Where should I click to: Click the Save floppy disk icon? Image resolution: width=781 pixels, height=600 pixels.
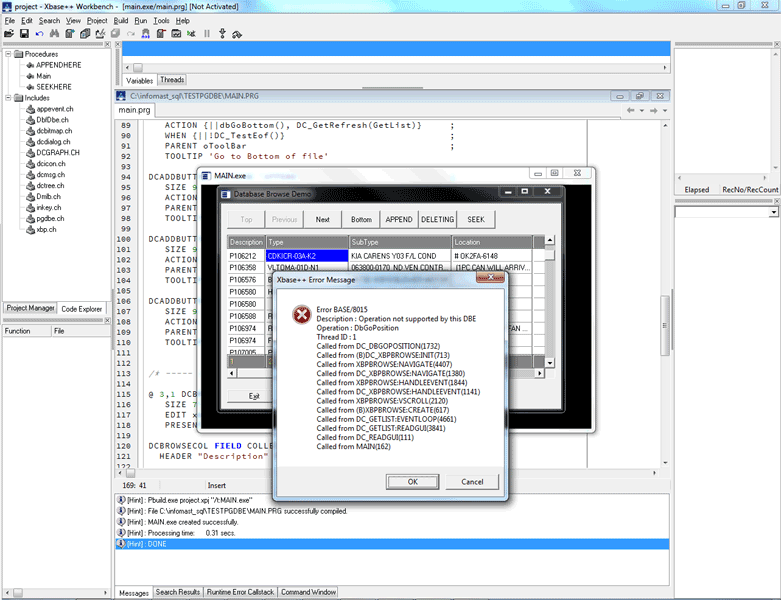[x=24, y=34]
